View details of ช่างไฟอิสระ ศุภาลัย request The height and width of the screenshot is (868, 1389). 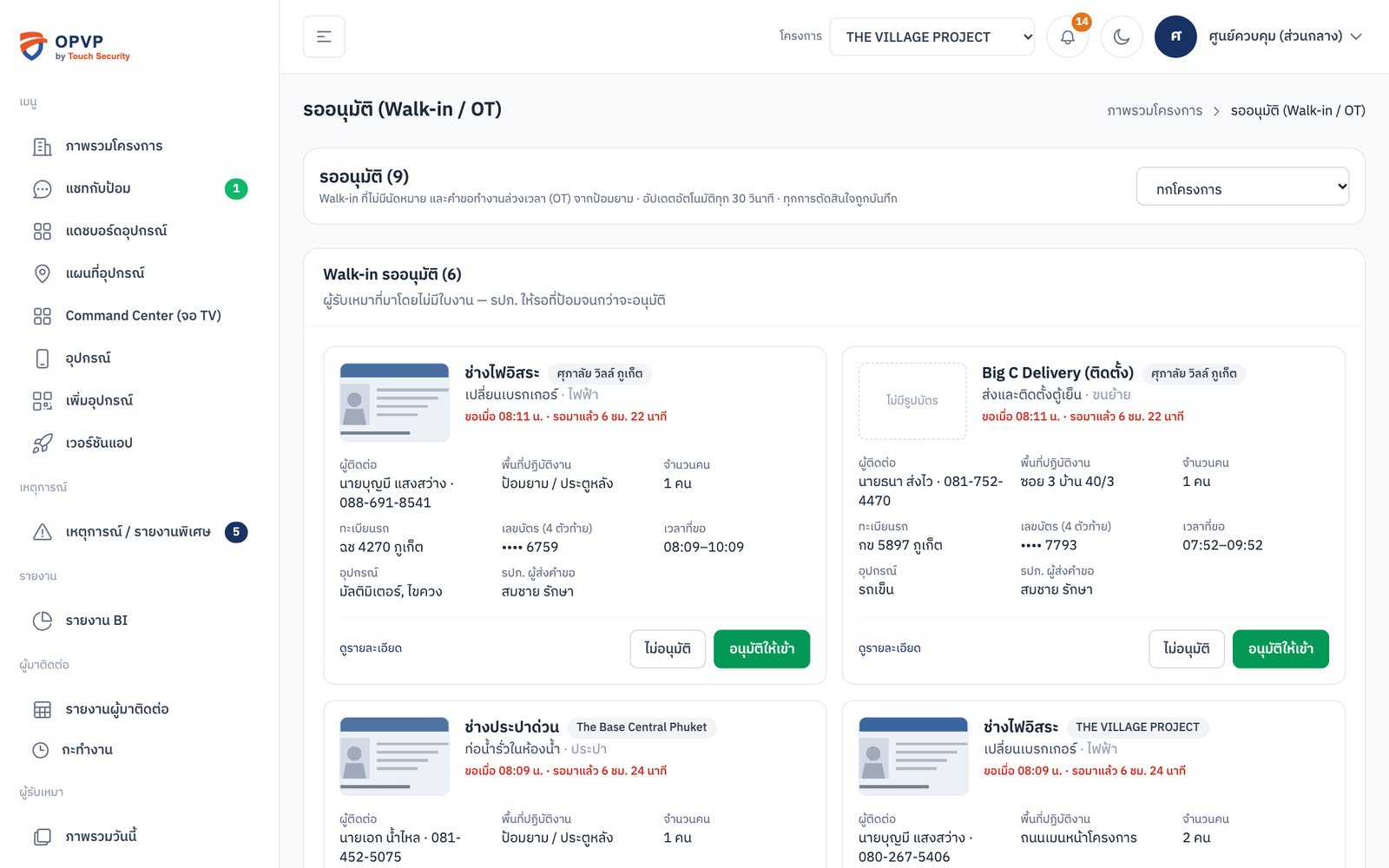click(371, 648)
